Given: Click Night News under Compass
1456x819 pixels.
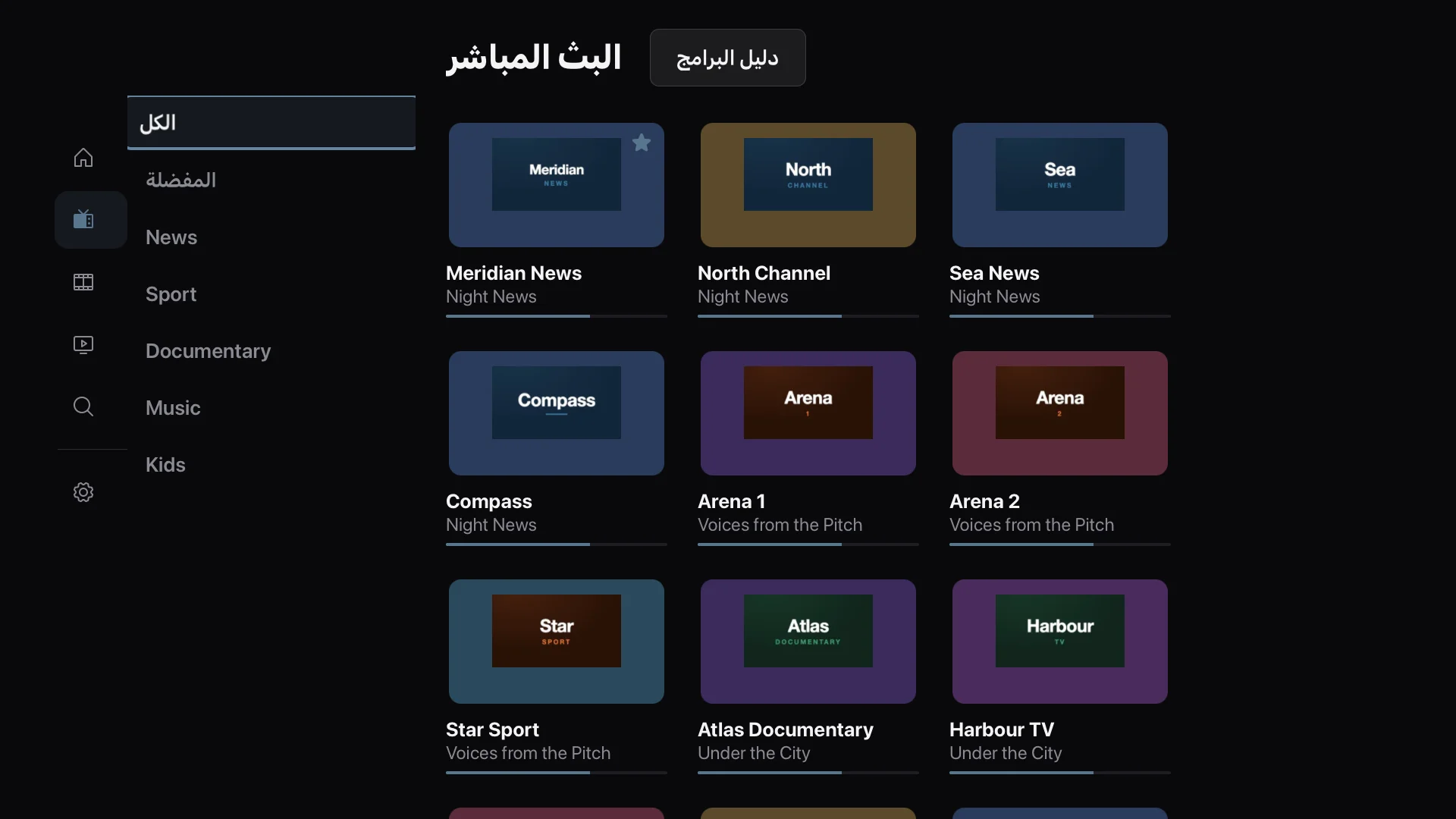Looking at the screenshot, I should click(491, 525).
